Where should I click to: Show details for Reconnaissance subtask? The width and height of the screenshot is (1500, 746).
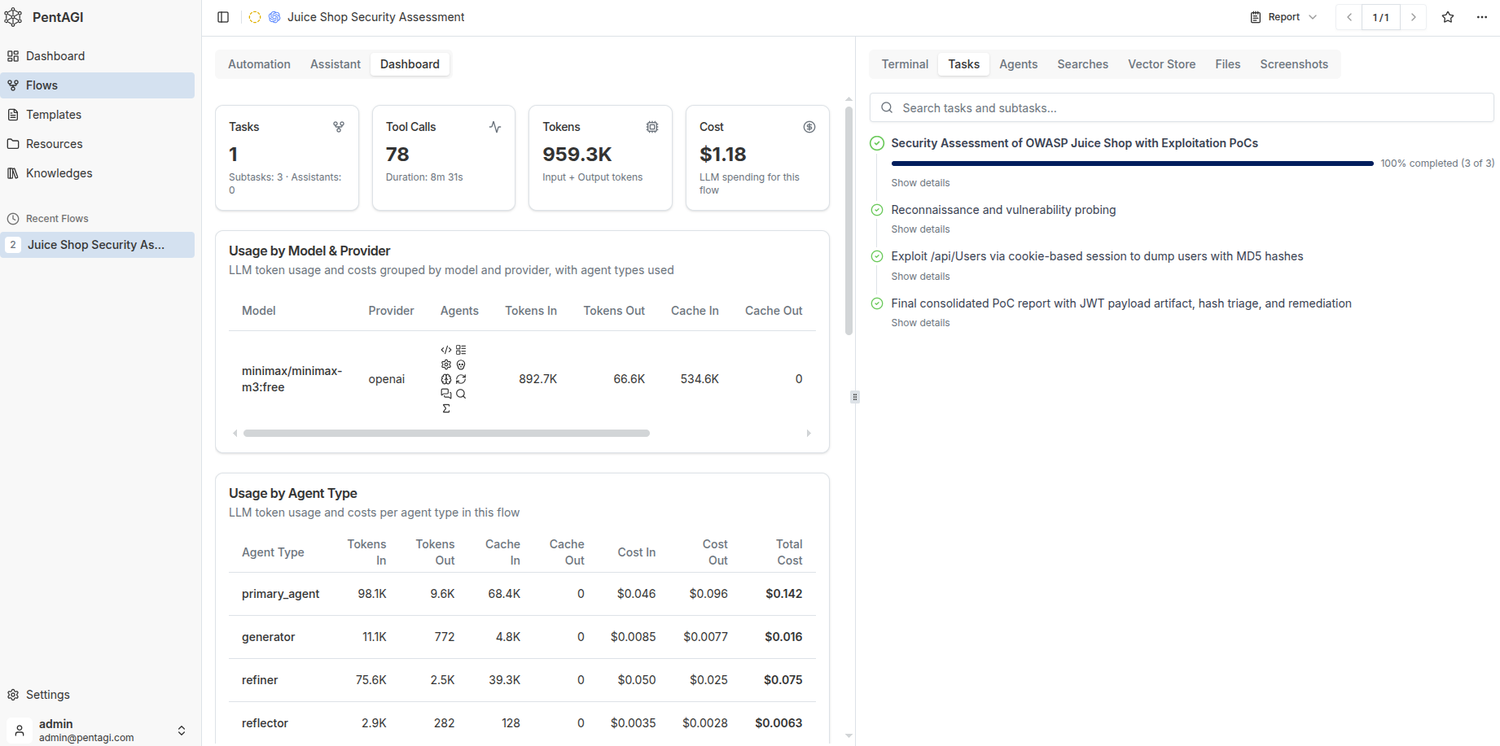click(x=920, y=229)
